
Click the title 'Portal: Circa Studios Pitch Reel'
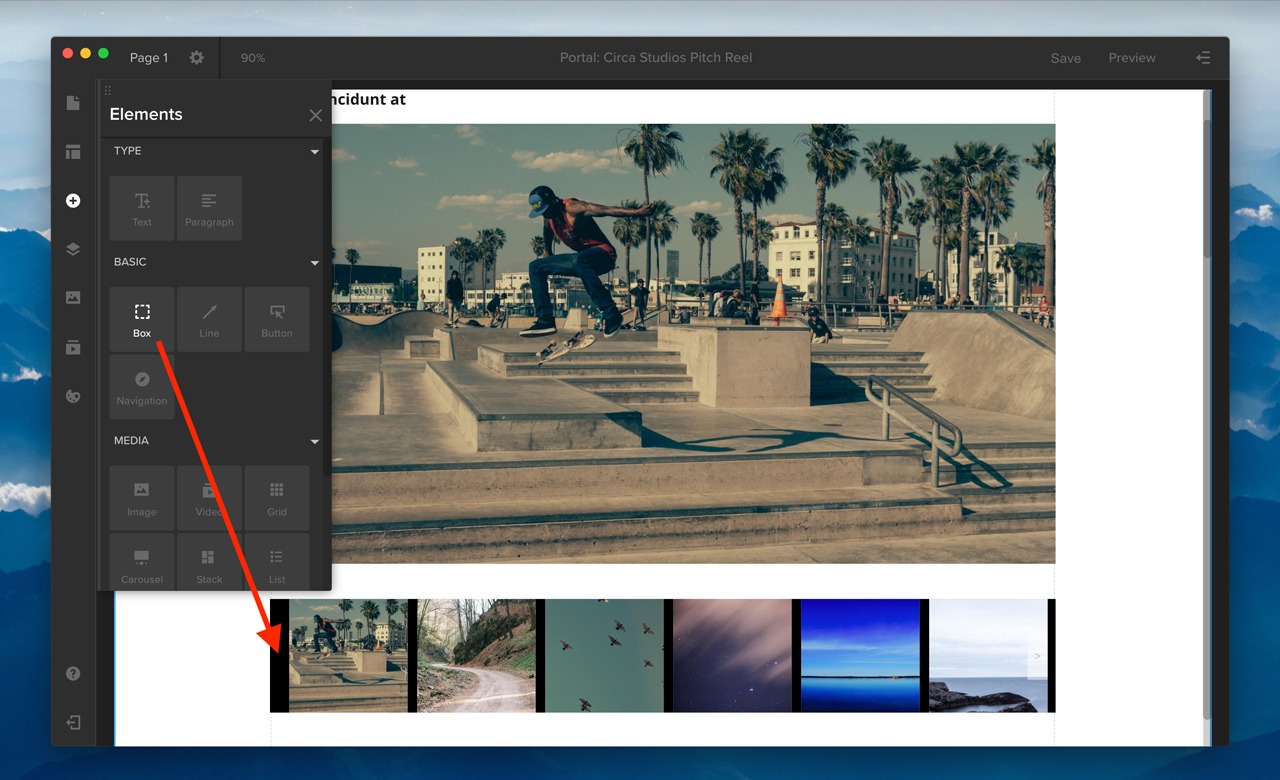(656, 58)
